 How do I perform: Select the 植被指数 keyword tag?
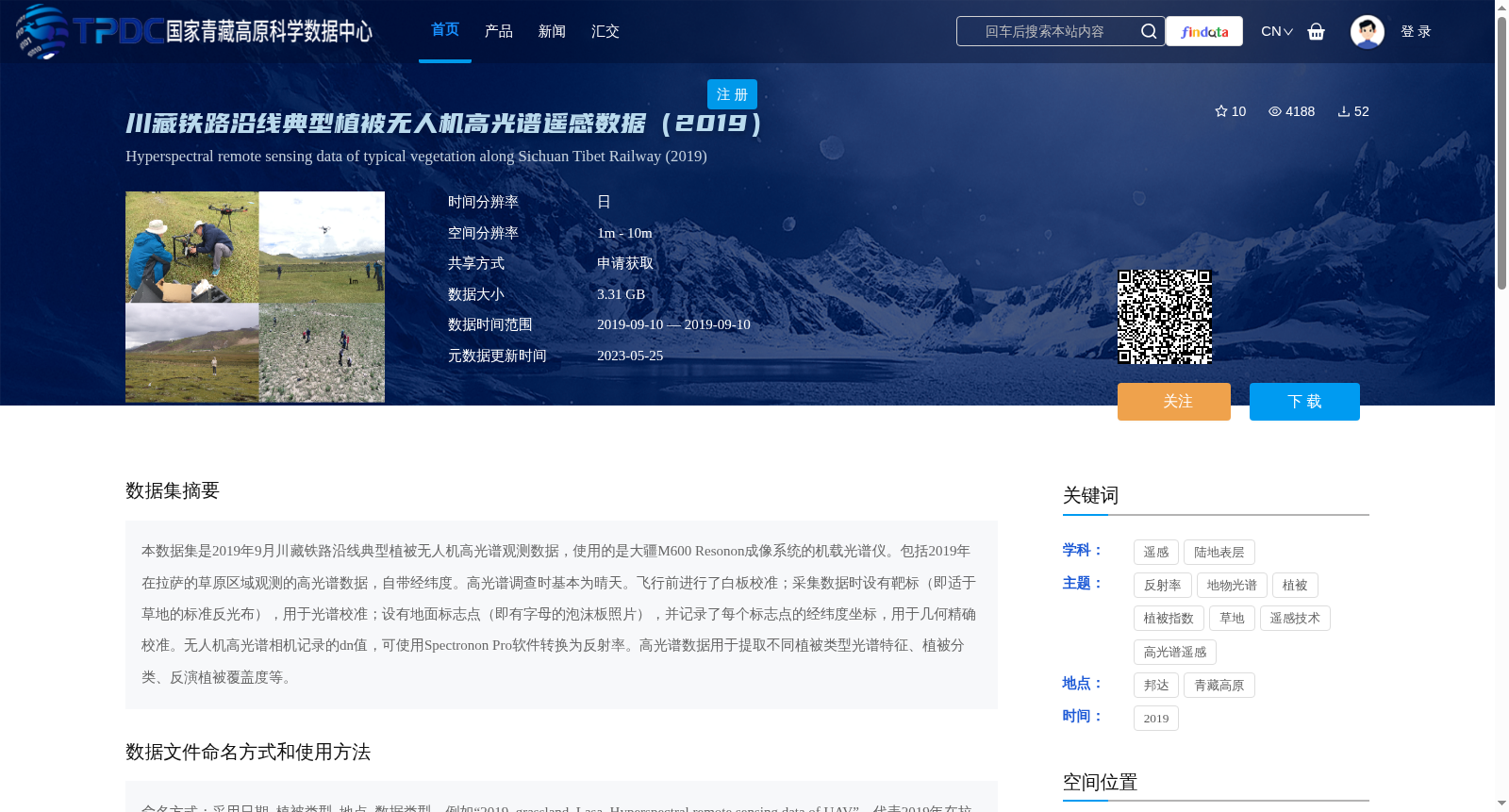1169,619
